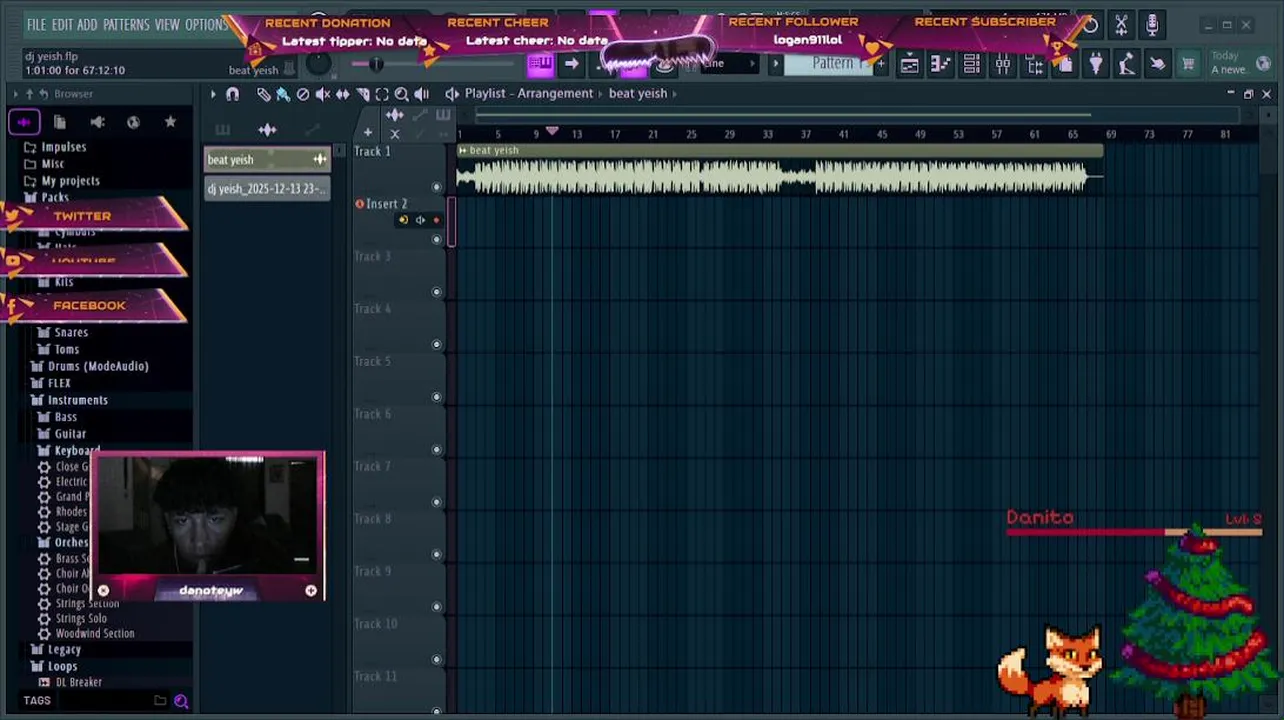1284x720 pixels.
Task: Toggle the magnet snap icon in playlist toolbar
Action: click(233, 94)
